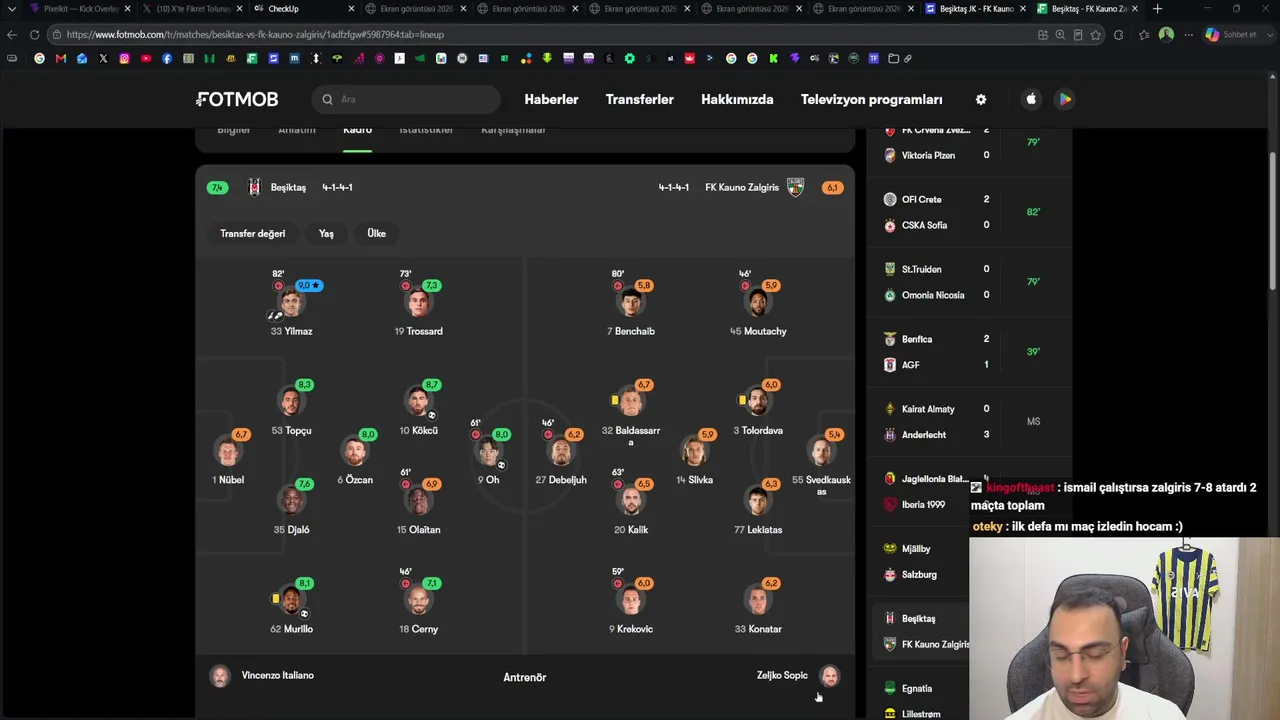Viewport: 1280px width, 720px height.
Task: Reload the current page
Action: pyautogui.click(x=34, y=34)
